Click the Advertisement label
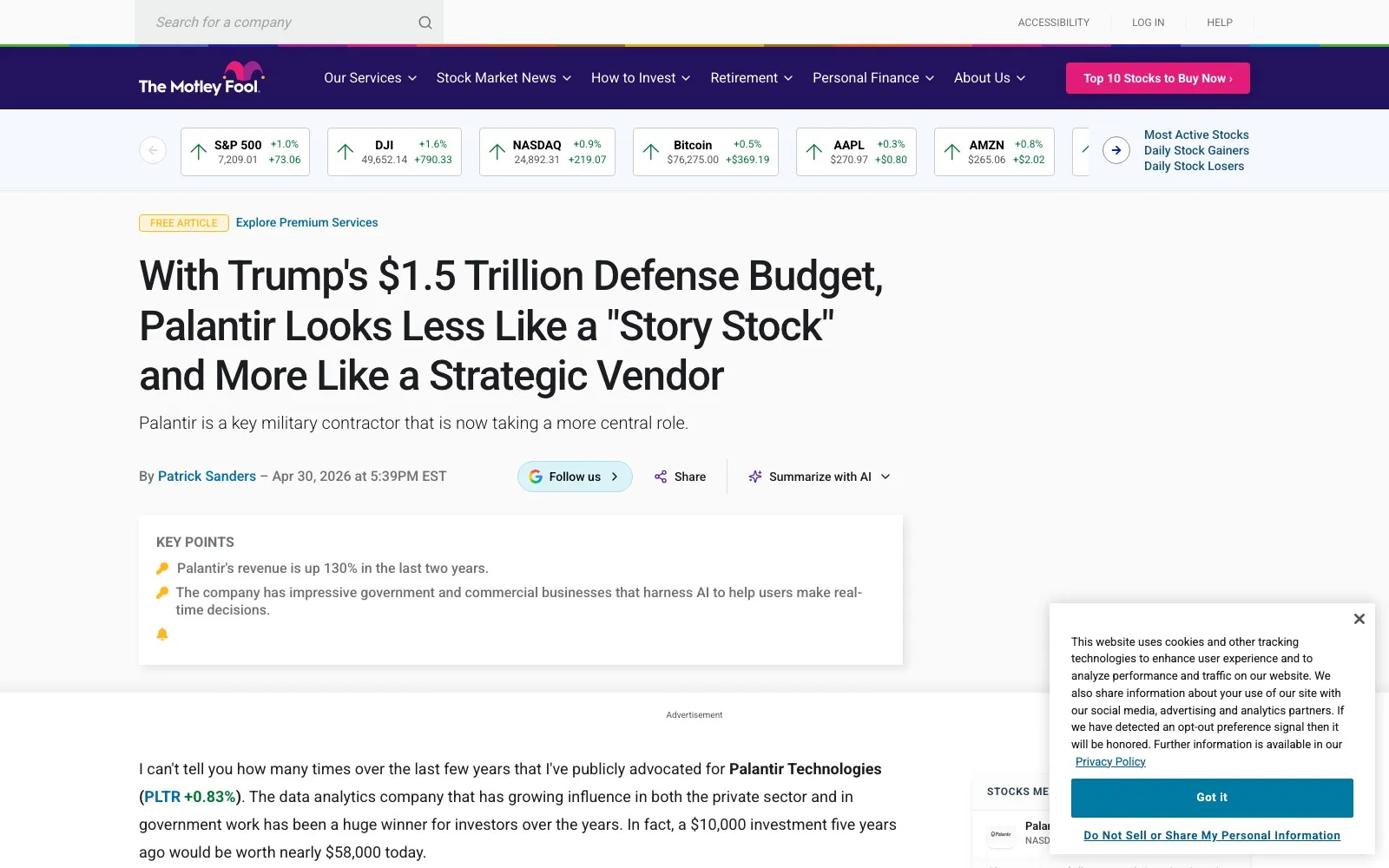 click(x=694, y=715)
